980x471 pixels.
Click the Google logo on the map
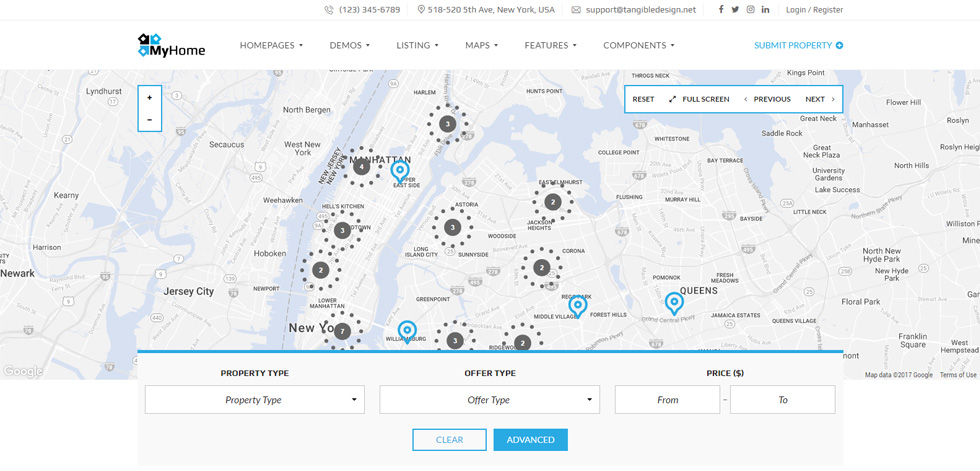(x=22, y=371)
